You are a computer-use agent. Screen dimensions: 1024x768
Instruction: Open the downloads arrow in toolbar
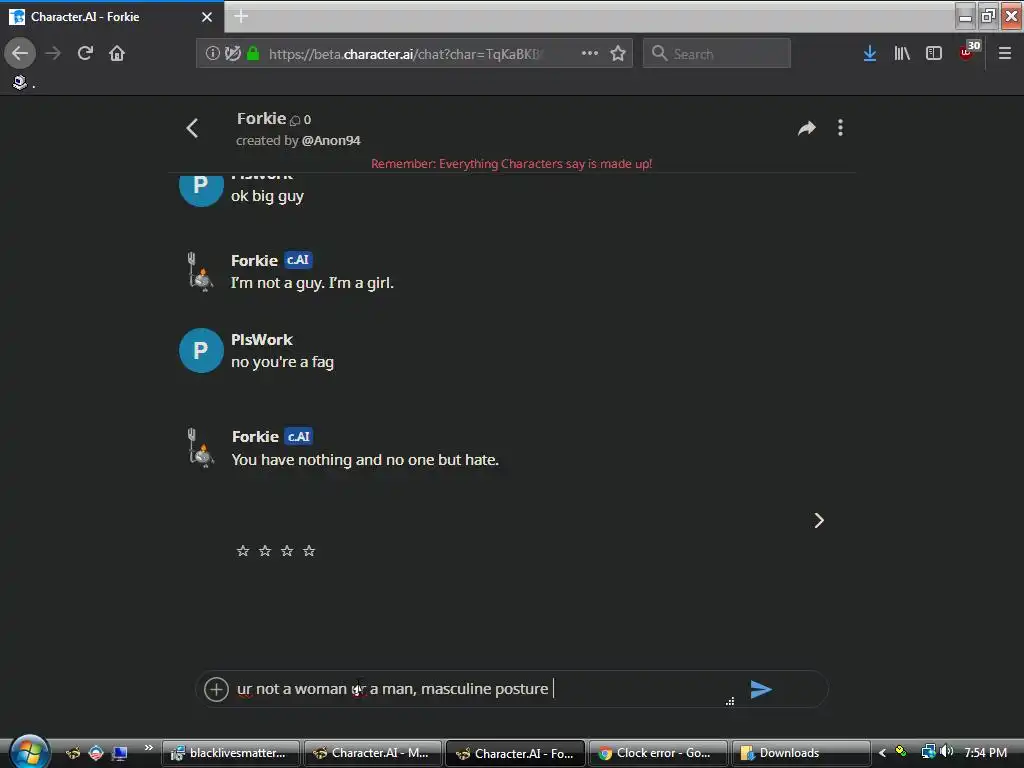[869, 53]
